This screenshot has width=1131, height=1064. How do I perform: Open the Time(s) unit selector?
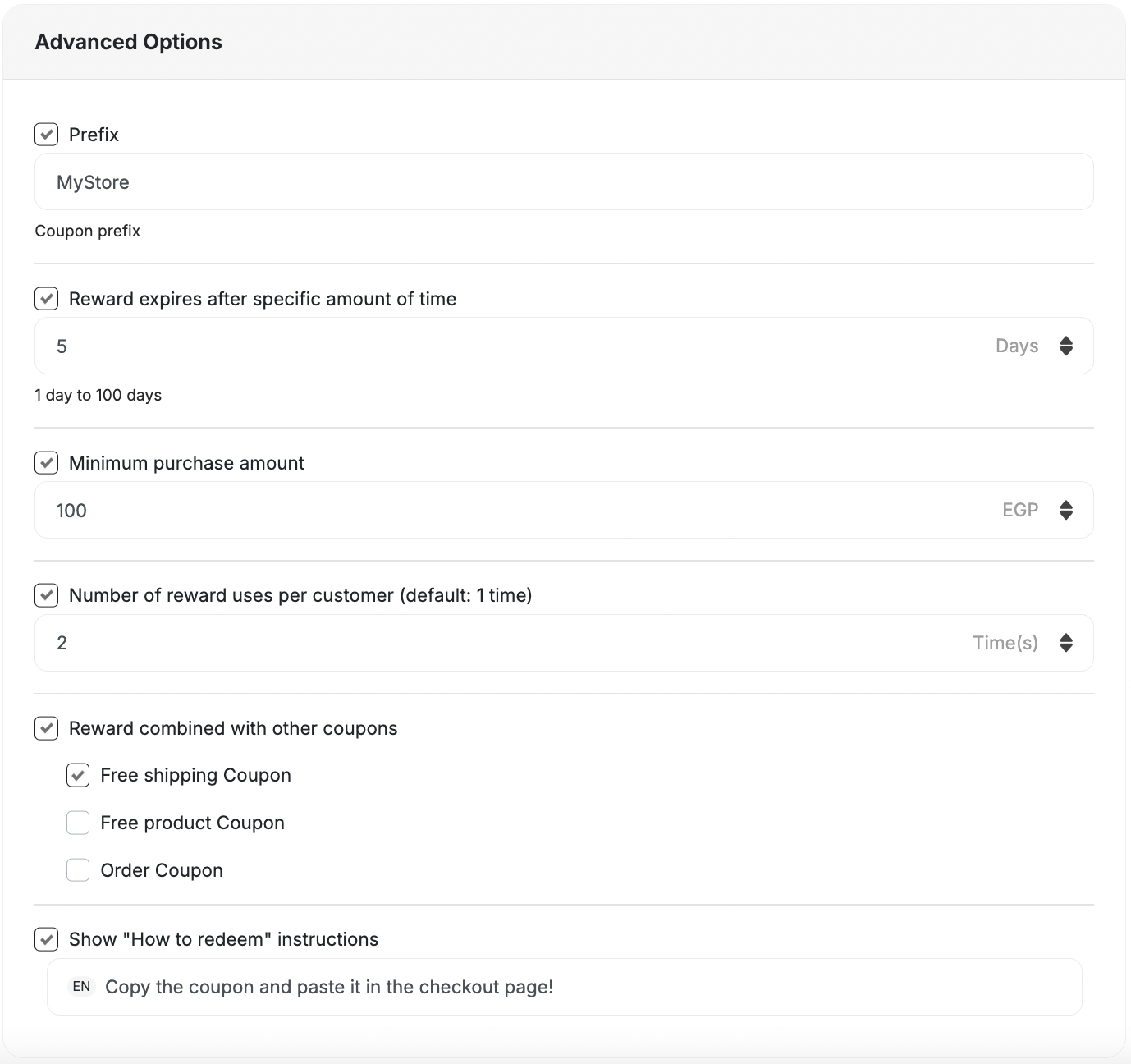point(1005,643)
